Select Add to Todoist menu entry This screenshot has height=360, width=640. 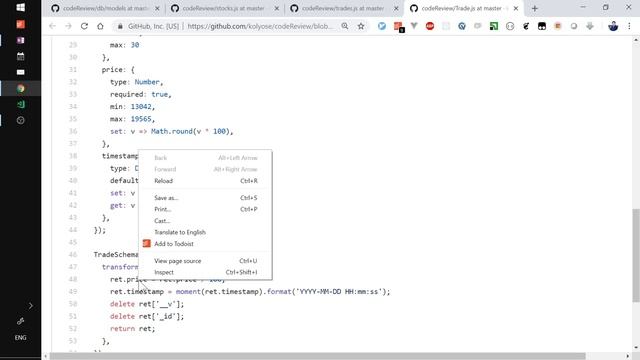[x=205, y=244]
